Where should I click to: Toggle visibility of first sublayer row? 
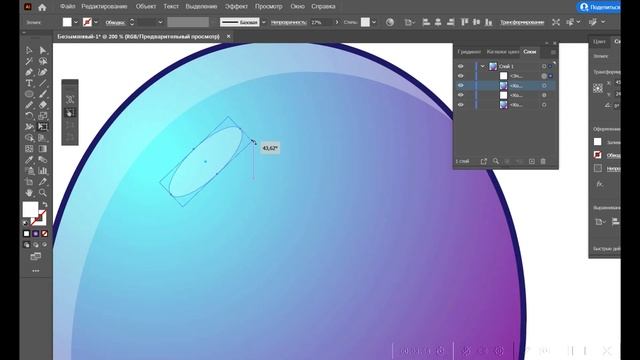460,76
